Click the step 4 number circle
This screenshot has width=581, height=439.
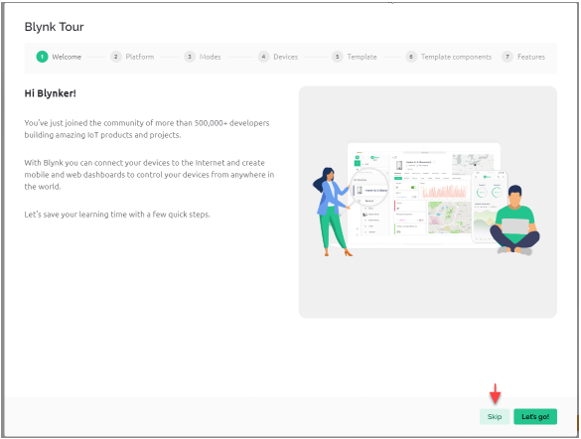263,57
